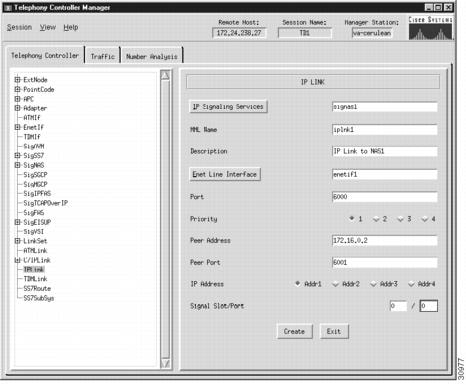
Task: Select SigVSI in the tree
Action: point(33,231)
